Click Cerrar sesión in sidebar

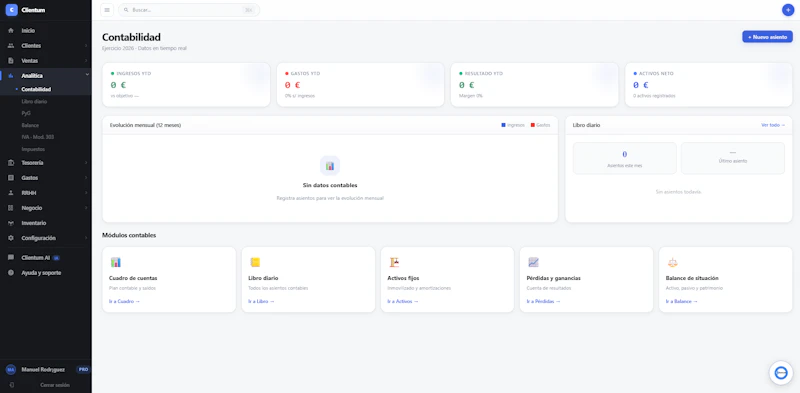point(55,385)
